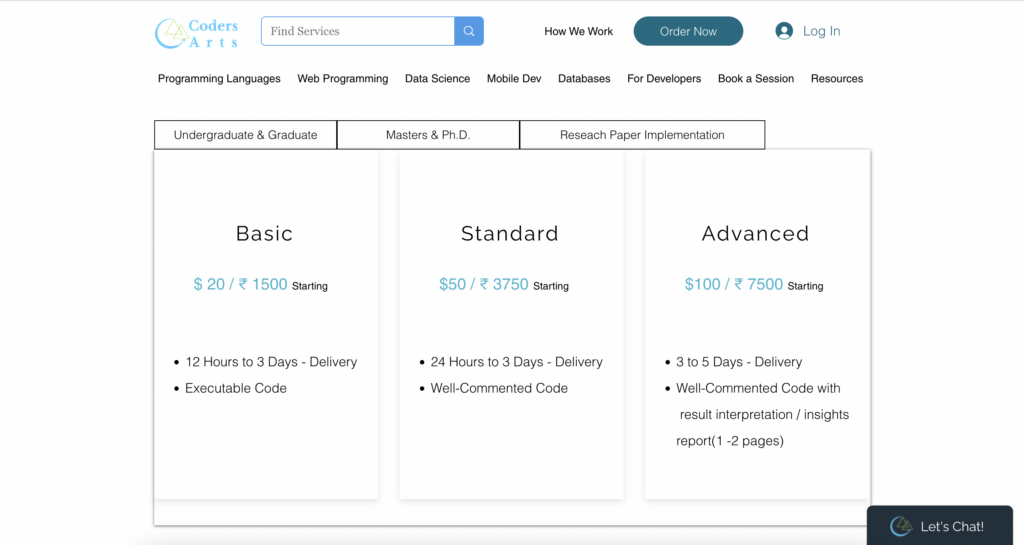
Task: Go to Book a Session
Action: pos(755,79)
